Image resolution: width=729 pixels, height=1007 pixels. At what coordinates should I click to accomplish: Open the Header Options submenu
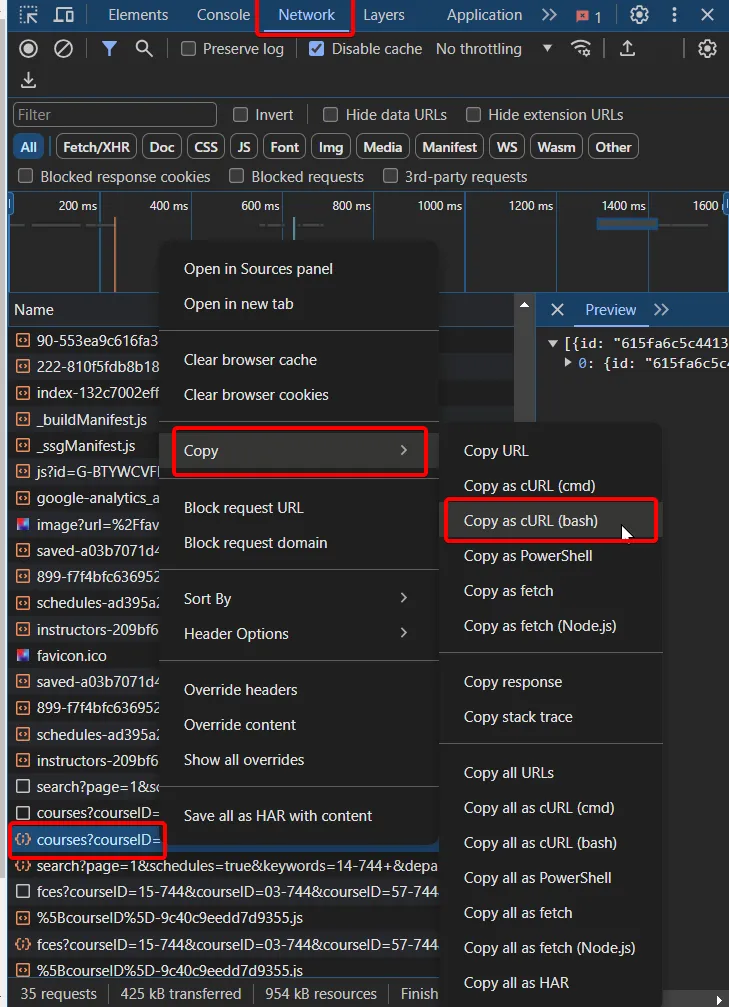click(299, 633)
